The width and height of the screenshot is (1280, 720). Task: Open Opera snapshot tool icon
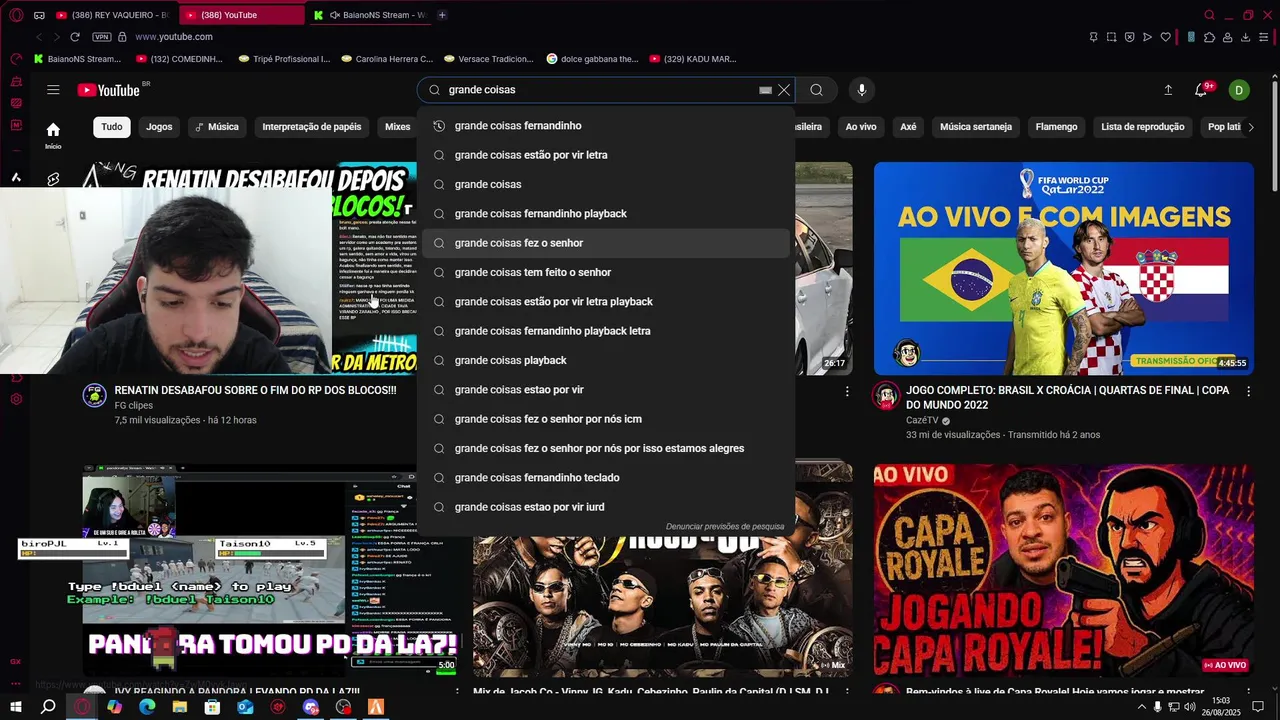(x=1112, y=37)
